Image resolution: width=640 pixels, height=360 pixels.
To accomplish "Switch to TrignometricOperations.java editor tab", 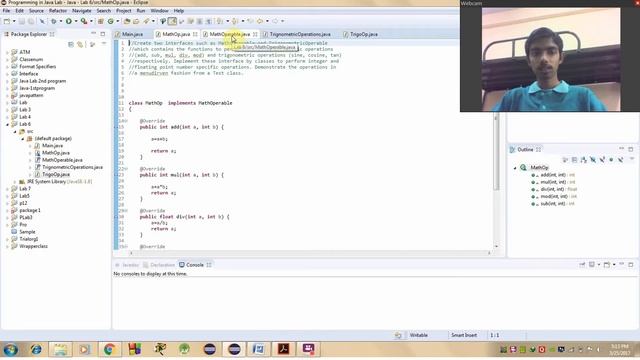I will click(x=300, y=34).
